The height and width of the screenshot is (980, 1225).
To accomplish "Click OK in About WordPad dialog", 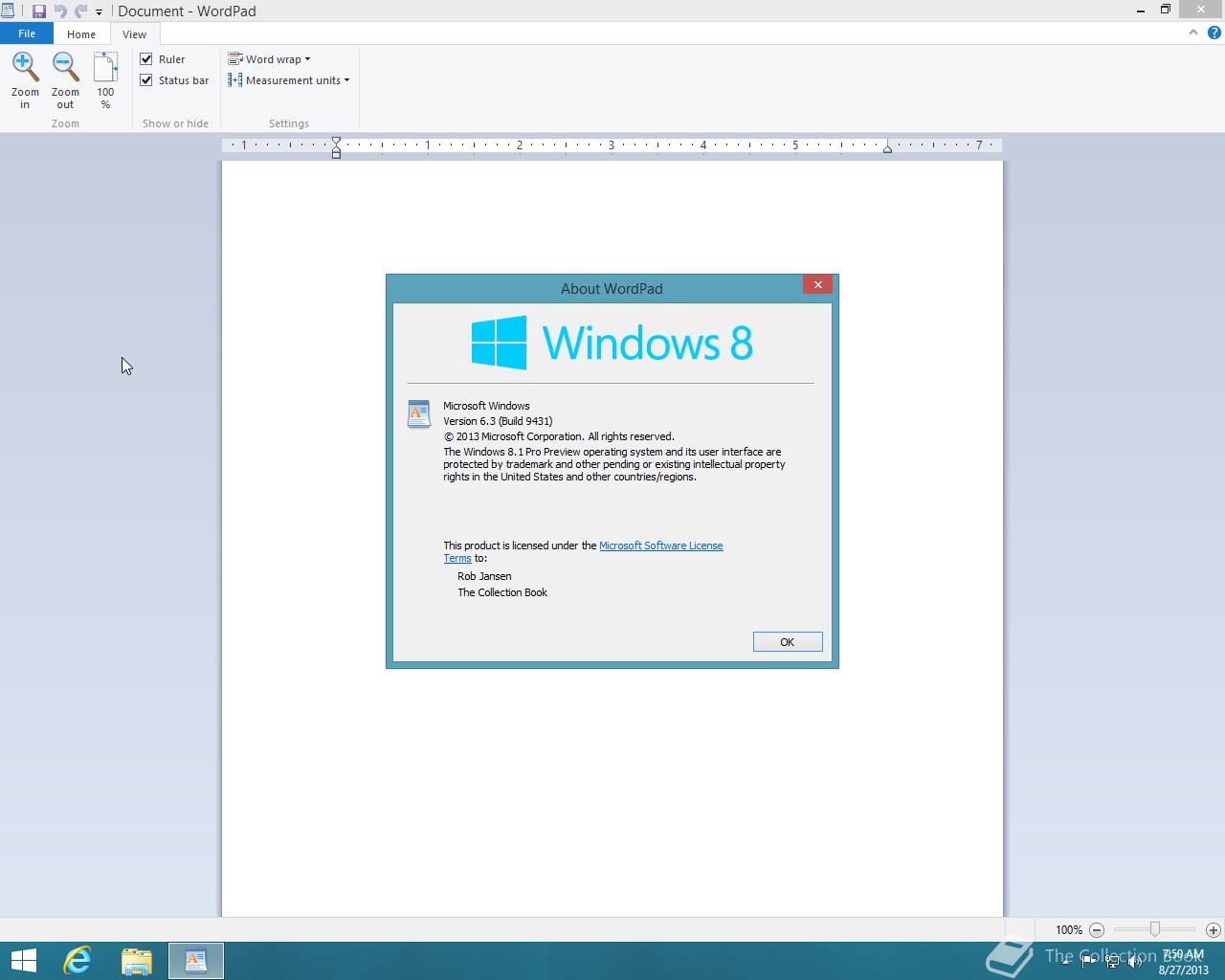I will [788, 642].
